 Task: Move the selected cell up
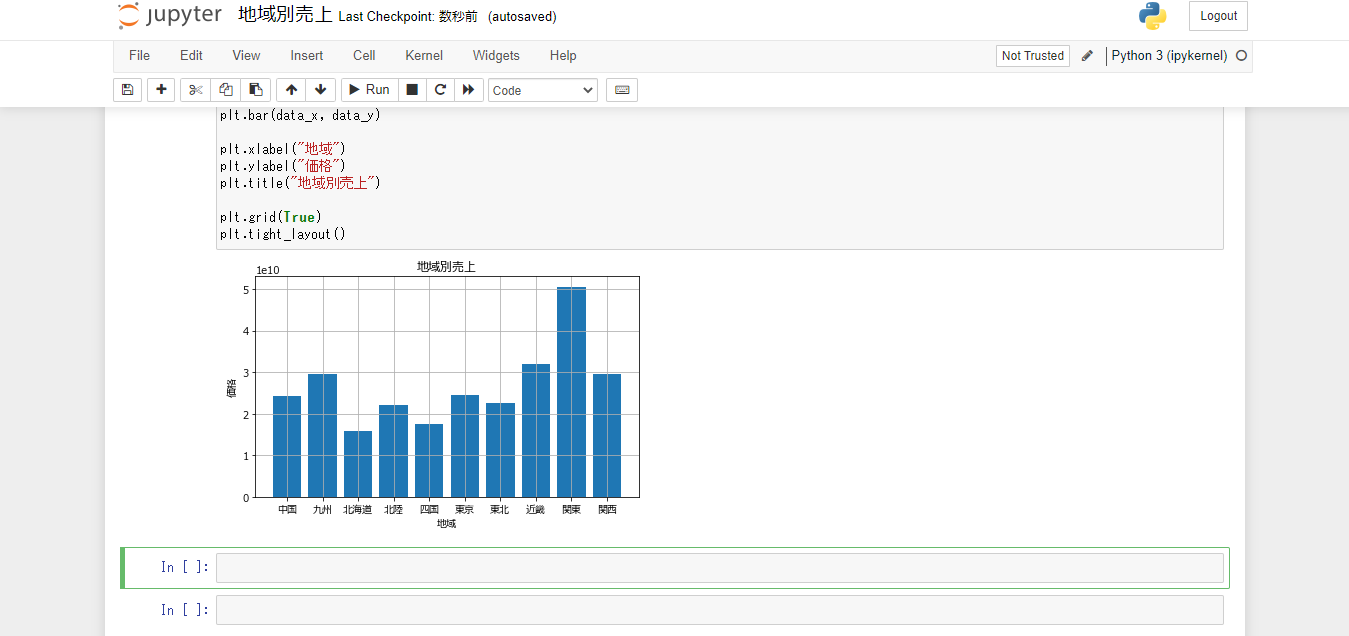(290, 89)
